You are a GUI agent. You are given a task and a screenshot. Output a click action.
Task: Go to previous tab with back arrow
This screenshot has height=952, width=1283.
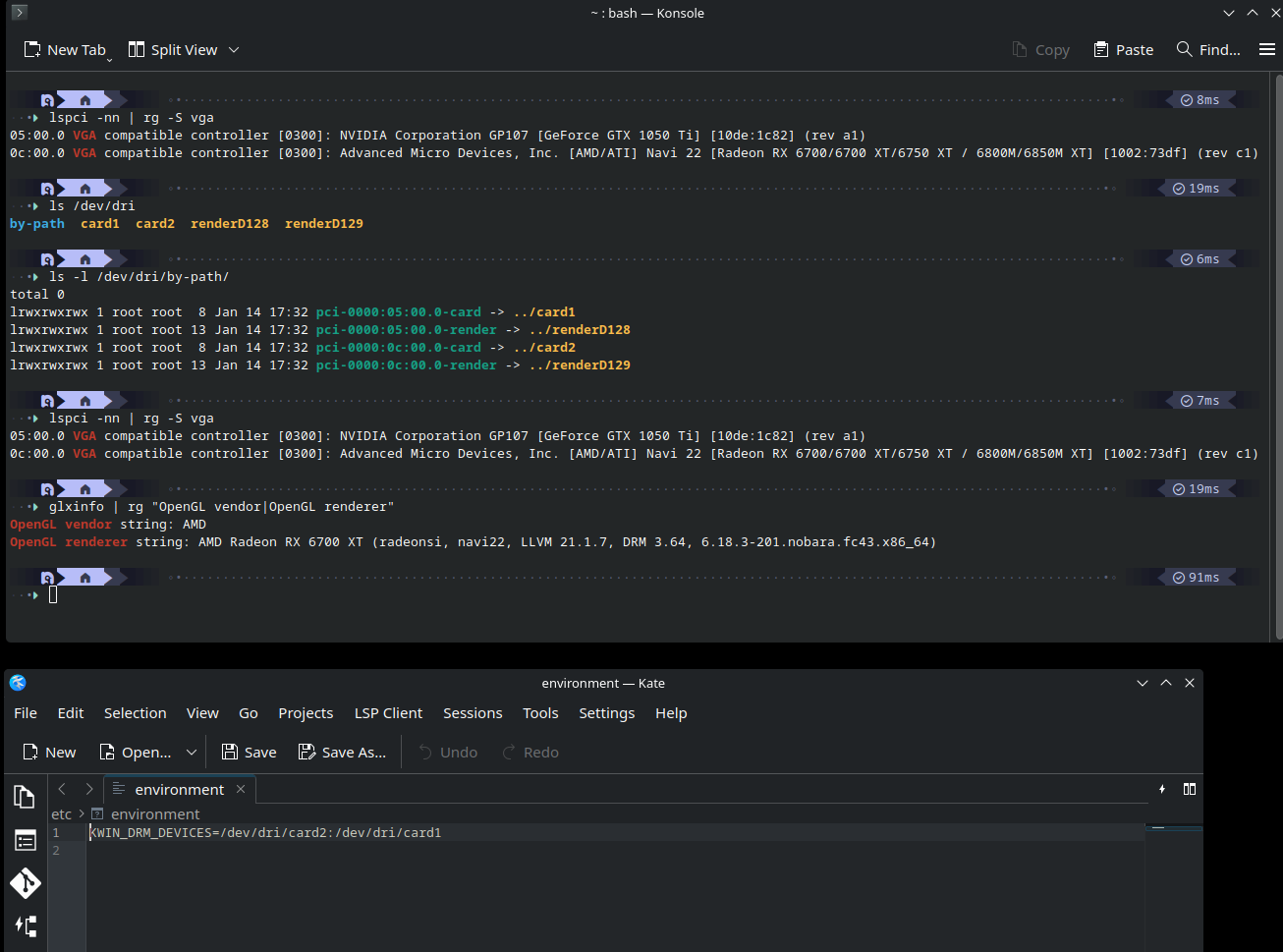62,789
